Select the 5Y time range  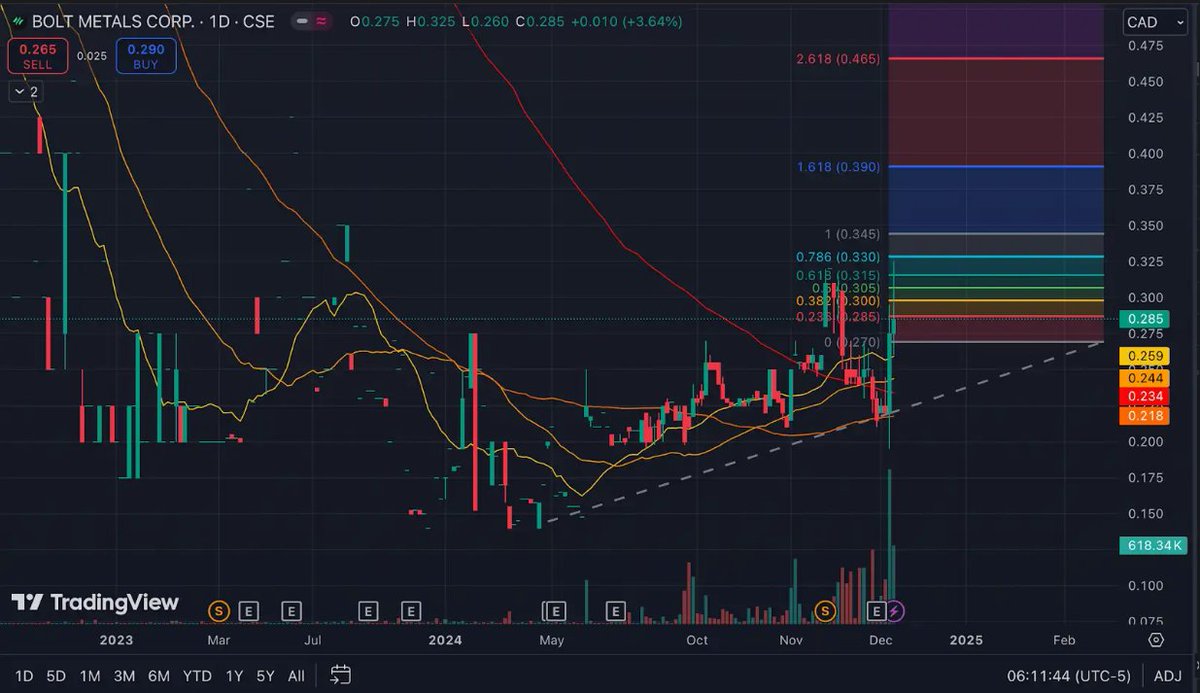coord(265,676)
